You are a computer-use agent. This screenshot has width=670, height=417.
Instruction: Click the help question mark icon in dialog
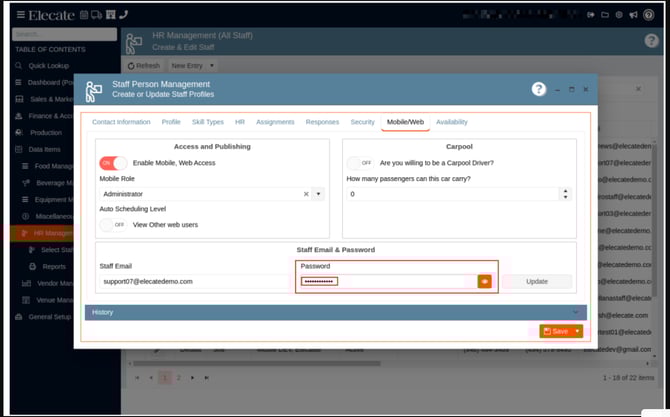(x=538, y=89)
